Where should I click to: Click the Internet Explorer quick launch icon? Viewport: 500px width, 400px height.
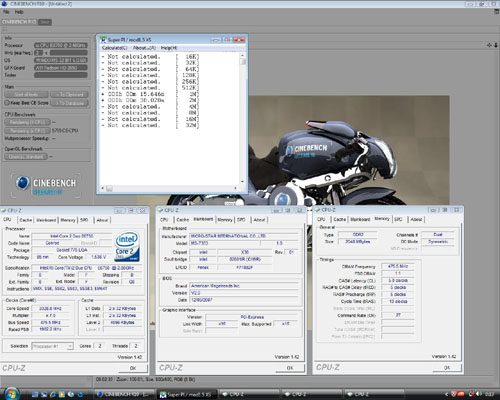click(x=53, y=394)
